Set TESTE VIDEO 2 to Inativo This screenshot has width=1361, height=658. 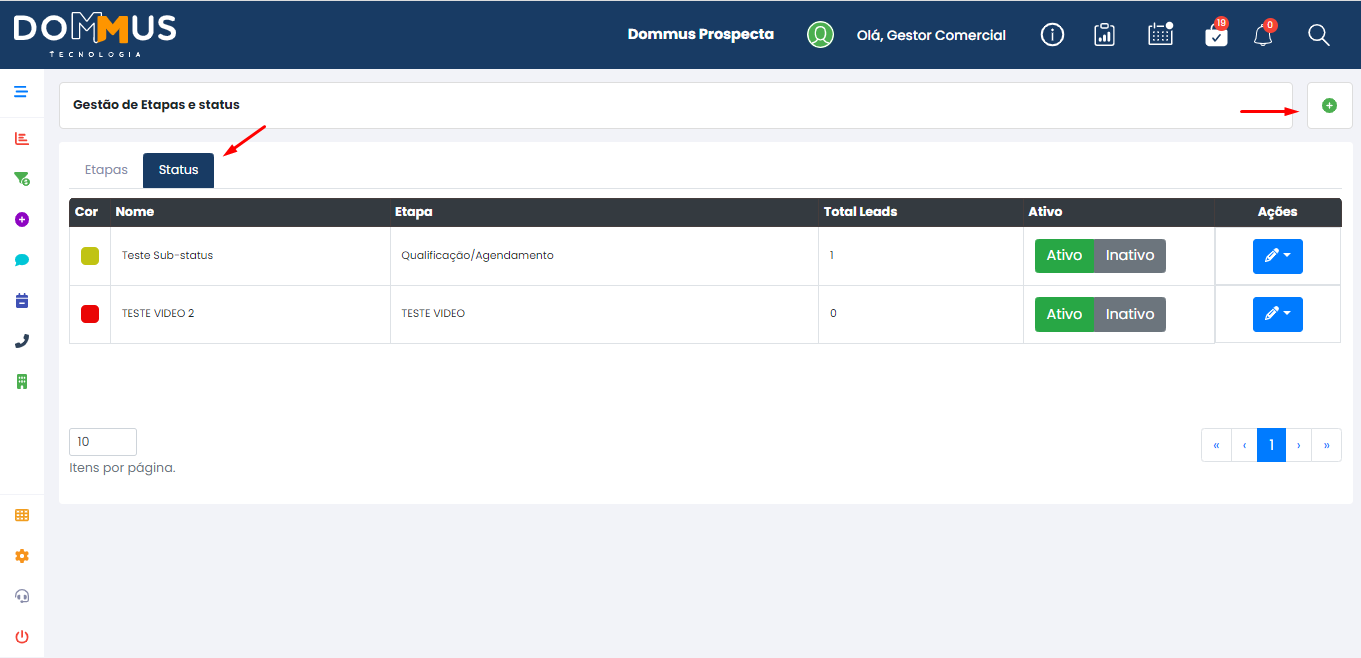coord(1130,314)
